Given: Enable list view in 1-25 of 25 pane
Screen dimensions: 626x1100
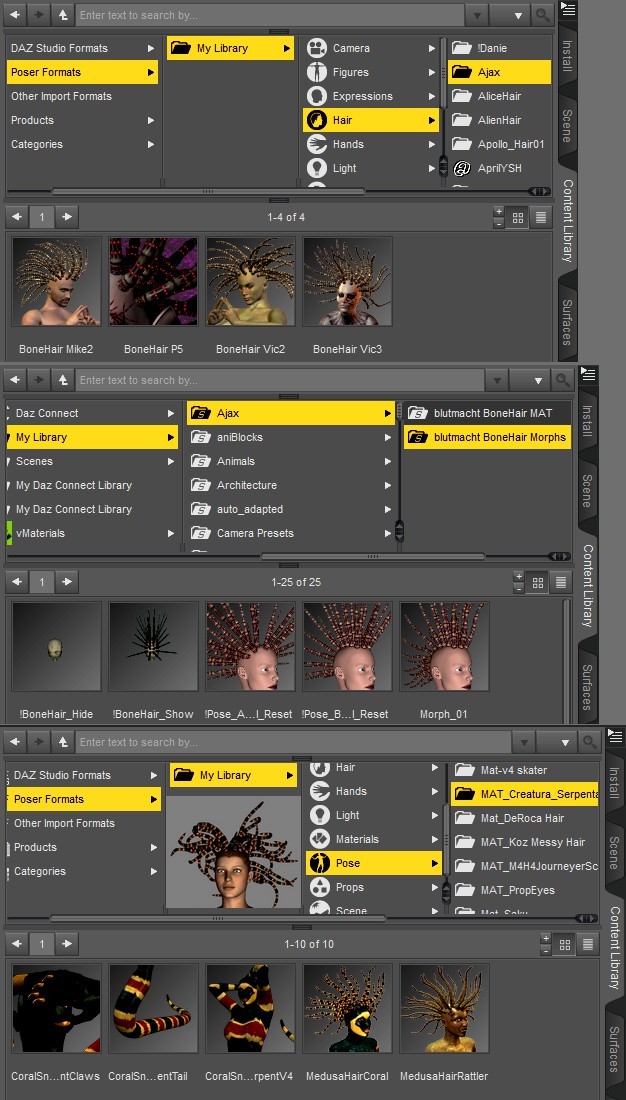Looking at the screenshot, I should [561, 582].
